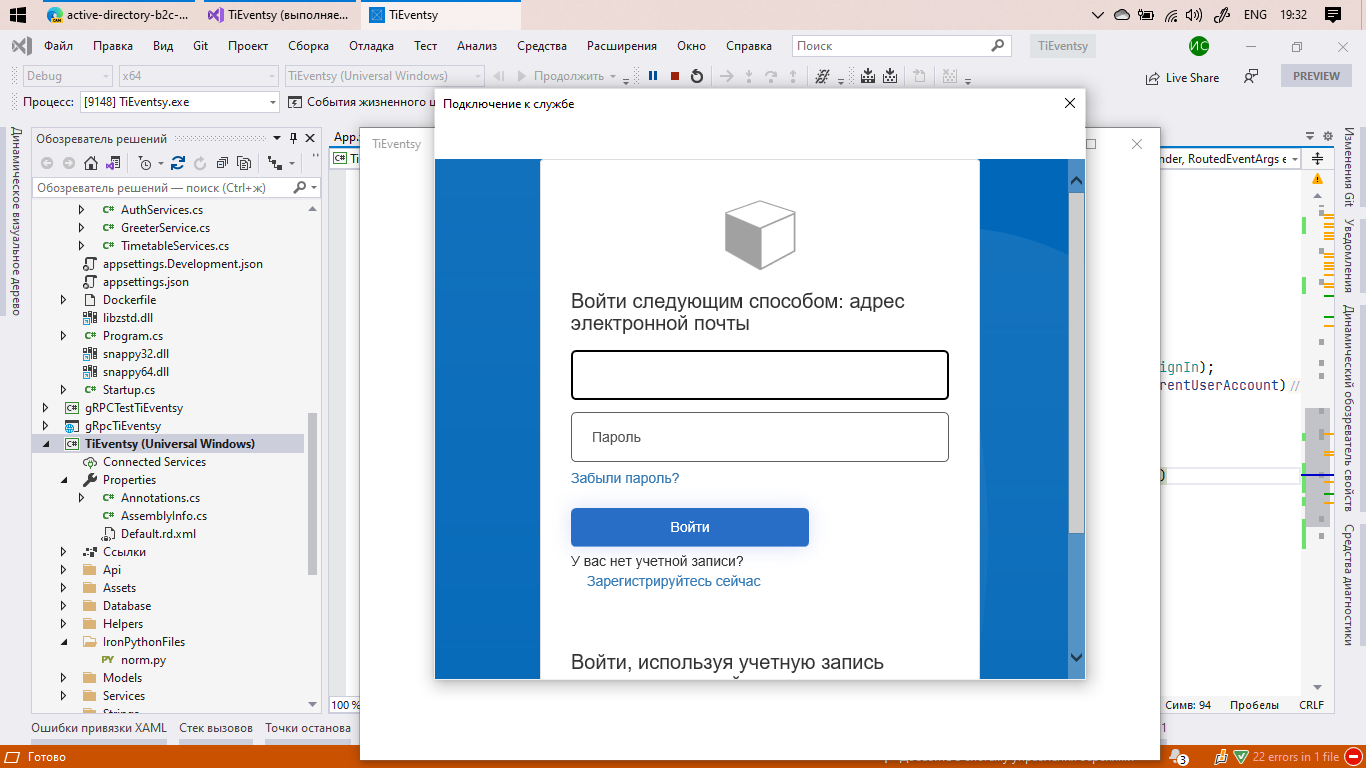The width and height of the screenshot is (1366, 768).
Task: Expand the Dockerfile node
Action: click(x=64, y=300)
